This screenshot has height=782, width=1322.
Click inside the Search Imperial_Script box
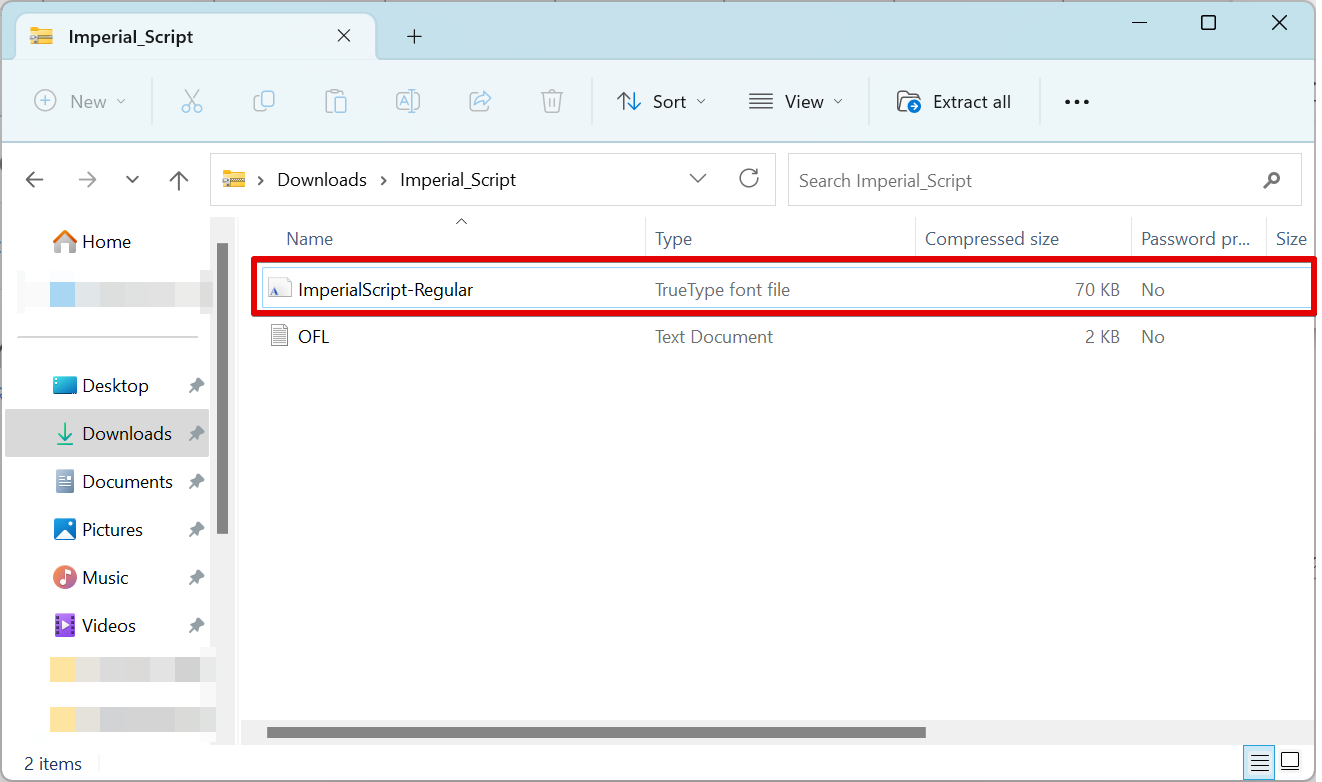(1000, 180)
